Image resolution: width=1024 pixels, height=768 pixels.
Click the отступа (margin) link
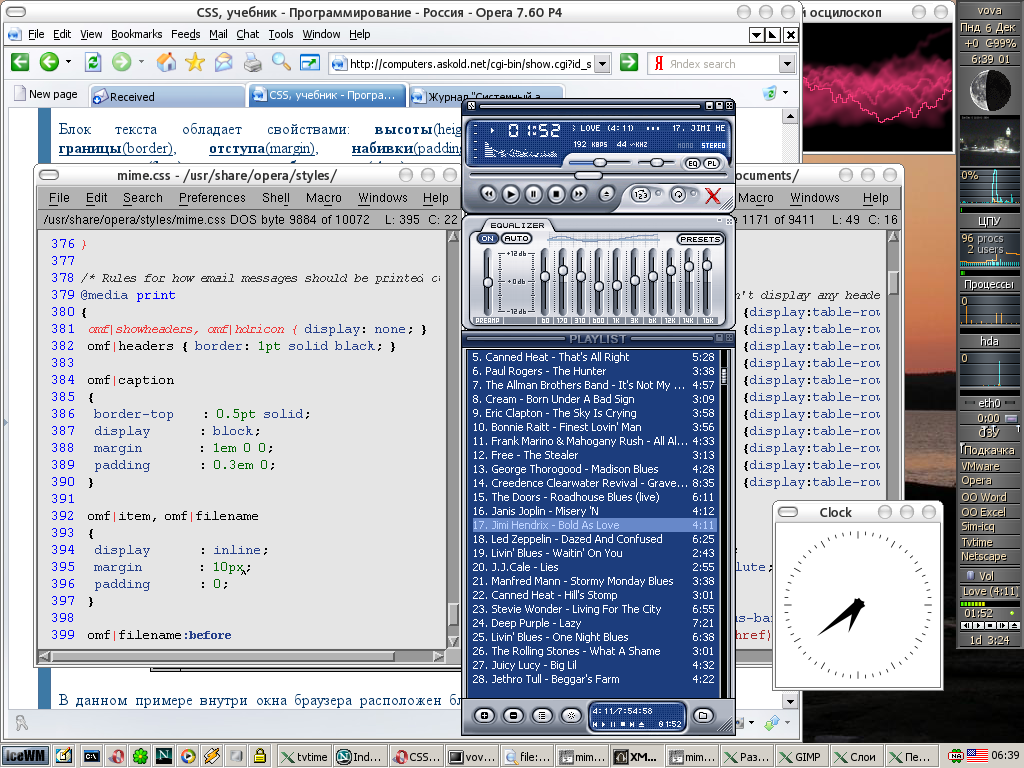[x=263, y=149]
